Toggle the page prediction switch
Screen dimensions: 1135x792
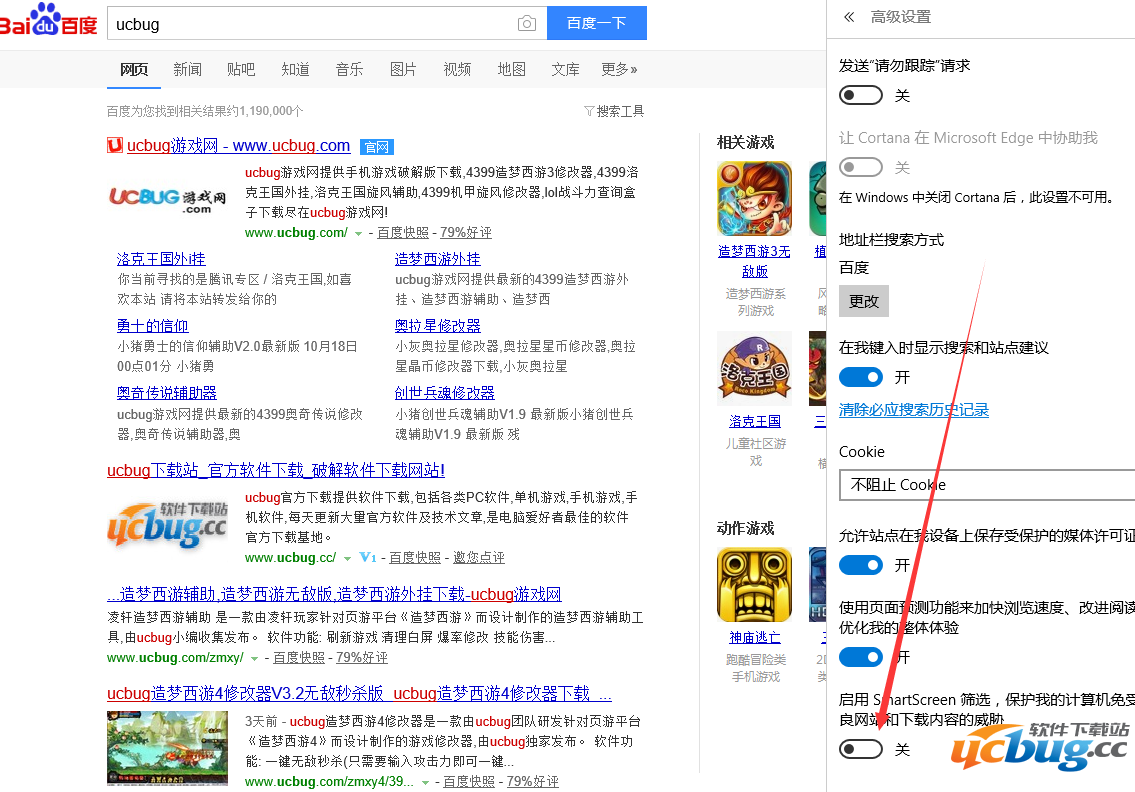[861, 657]
